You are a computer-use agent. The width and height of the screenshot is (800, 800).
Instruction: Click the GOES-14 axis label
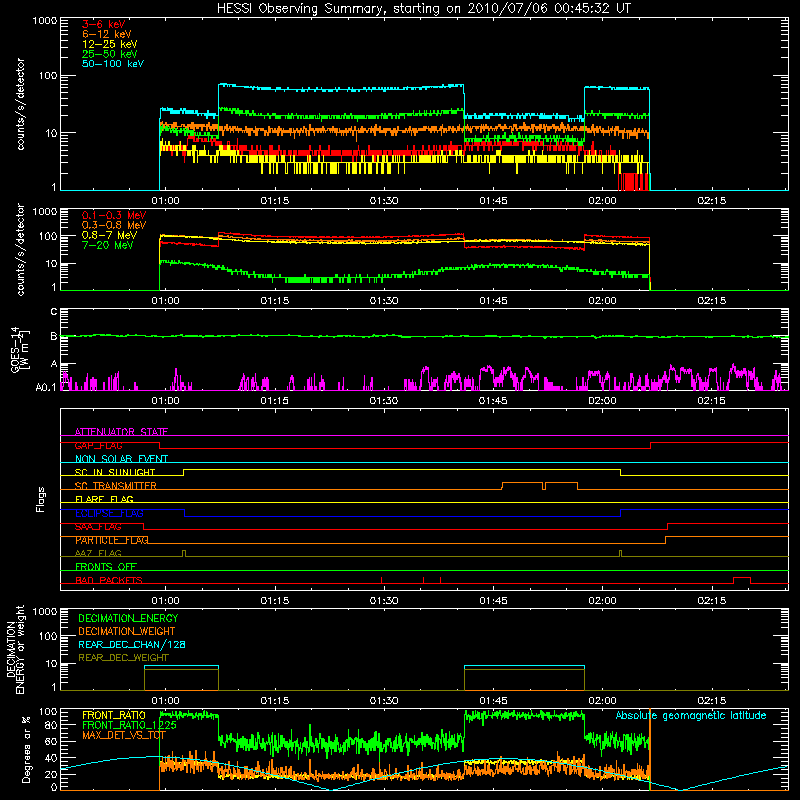(x=19, y=350)
